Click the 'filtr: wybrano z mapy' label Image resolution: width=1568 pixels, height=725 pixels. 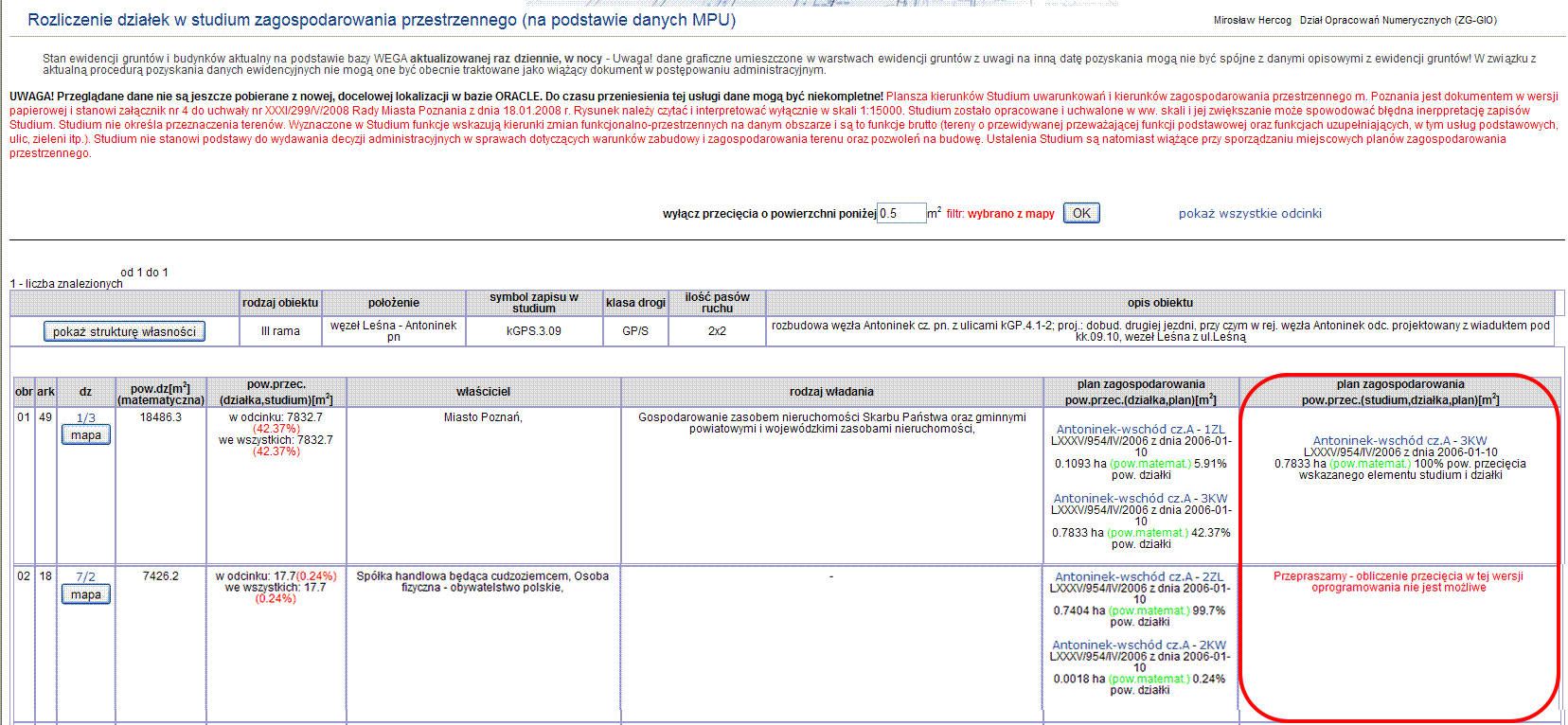[x=1000, y=214]
